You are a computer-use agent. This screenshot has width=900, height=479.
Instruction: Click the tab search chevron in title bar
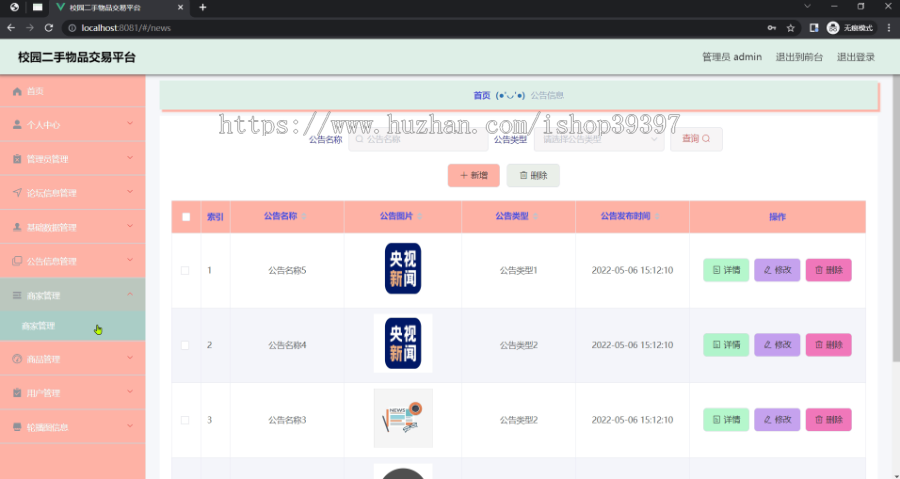pyautogui.click(x=807, y=6)
